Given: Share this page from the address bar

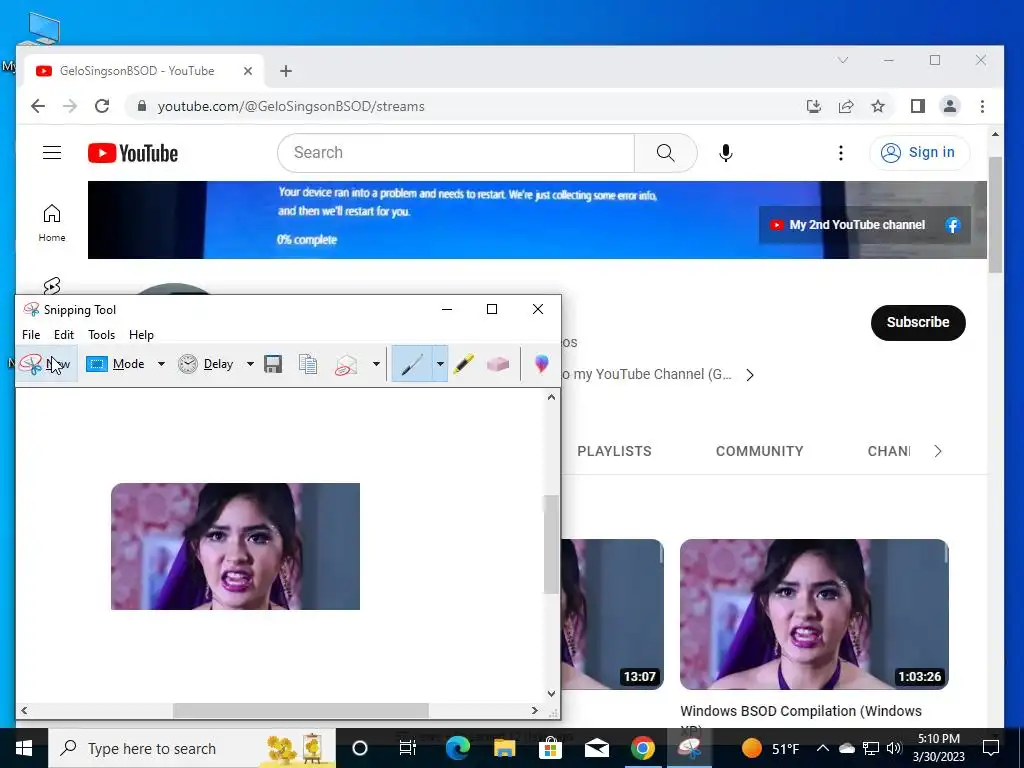Looking at the screenshot, I should (x=846, y=106).
